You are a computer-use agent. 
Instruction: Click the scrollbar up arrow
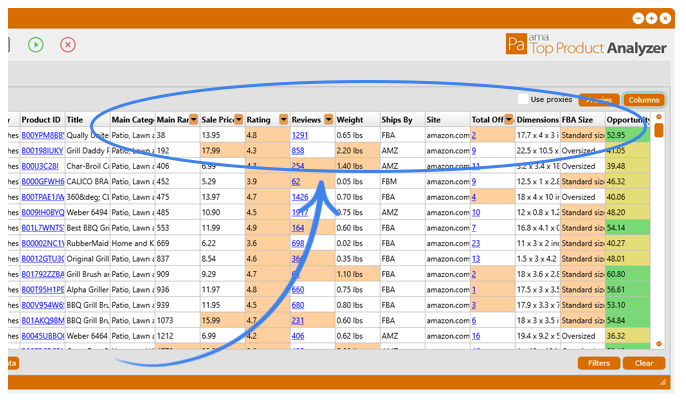tap(659, 117)
